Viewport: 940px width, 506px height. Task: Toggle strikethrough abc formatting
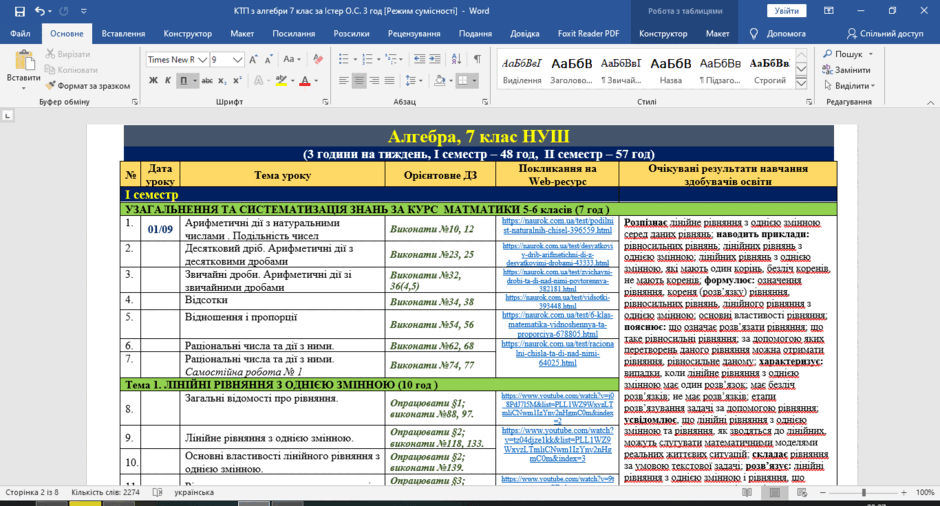(x=207, y=80)
